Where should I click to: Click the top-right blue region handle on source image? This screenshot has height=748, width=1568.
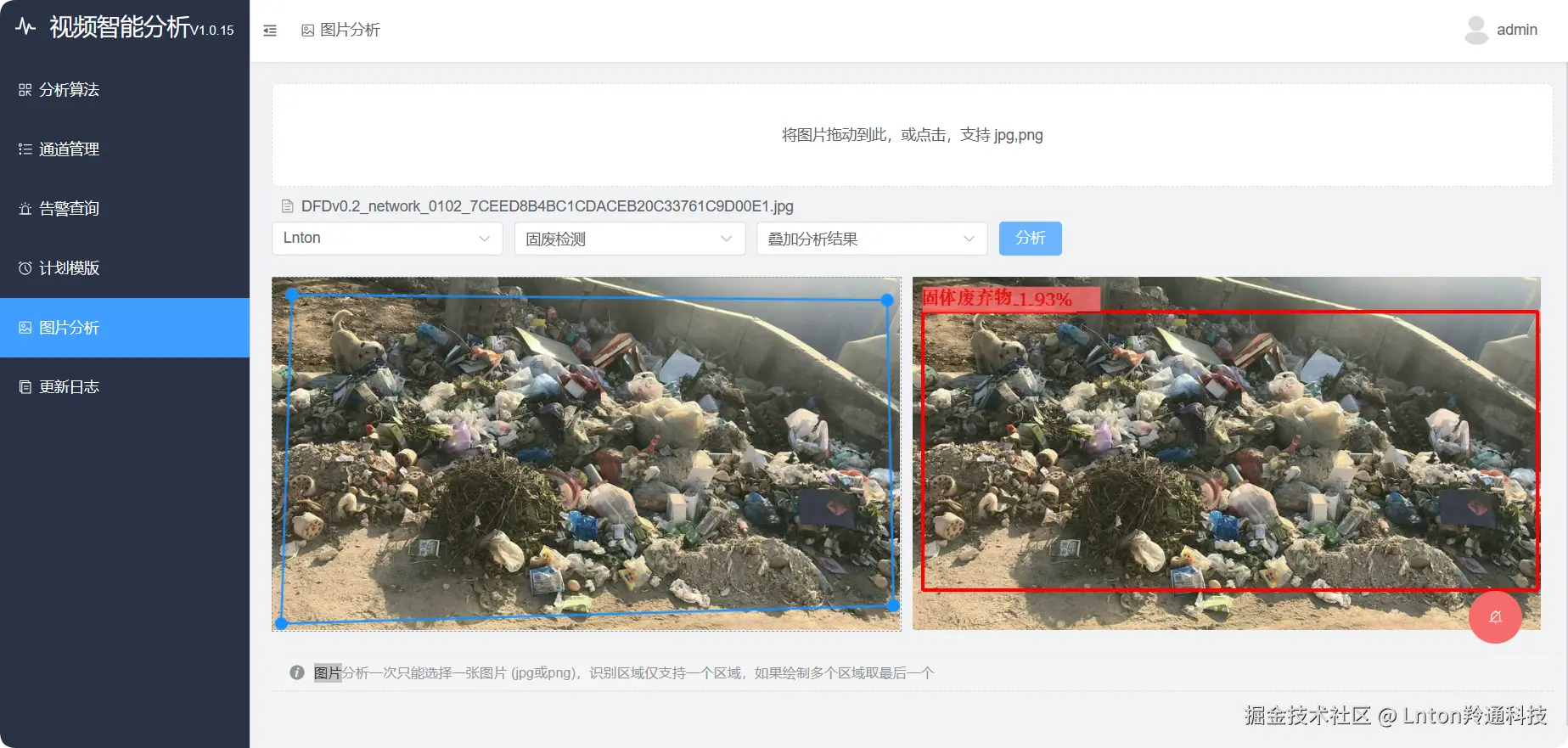[887, 300]
